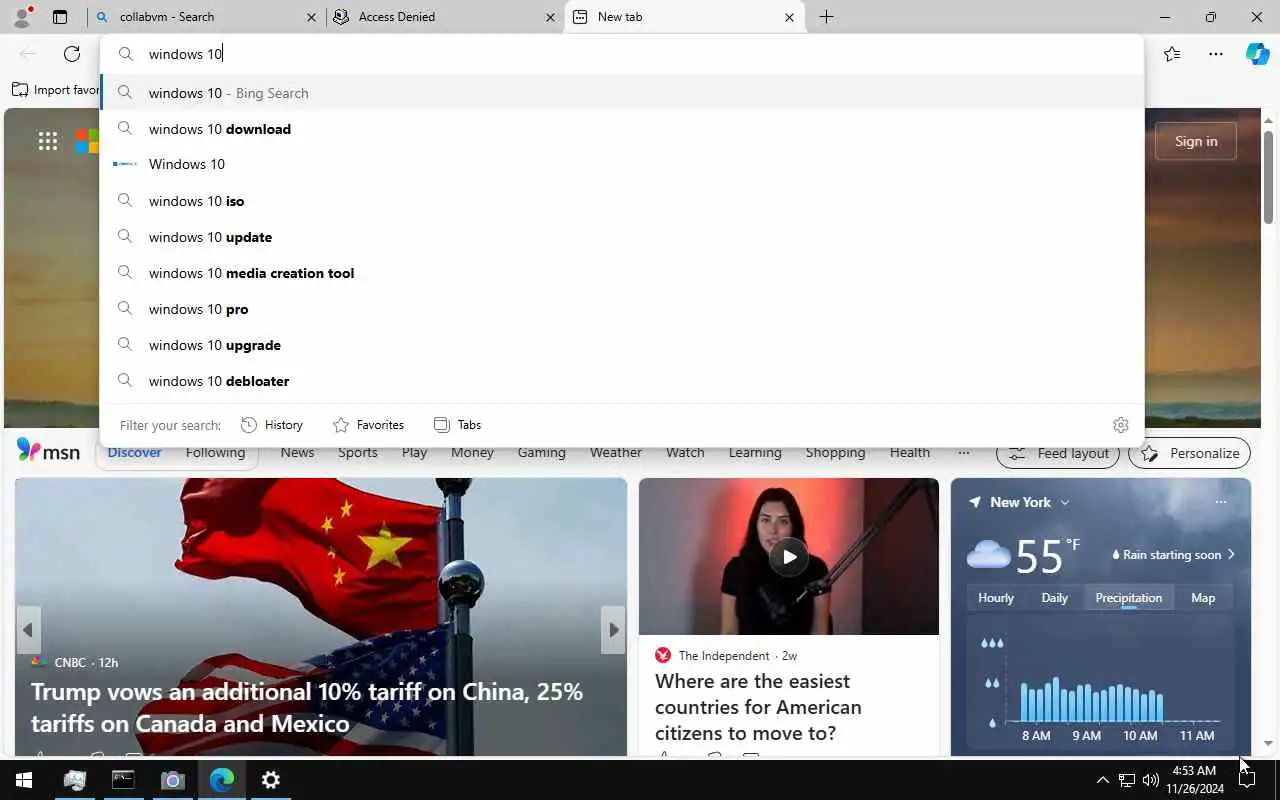1280x800 pixels.
Task: Open Trump tariff headline article
Action: (307, 708)
